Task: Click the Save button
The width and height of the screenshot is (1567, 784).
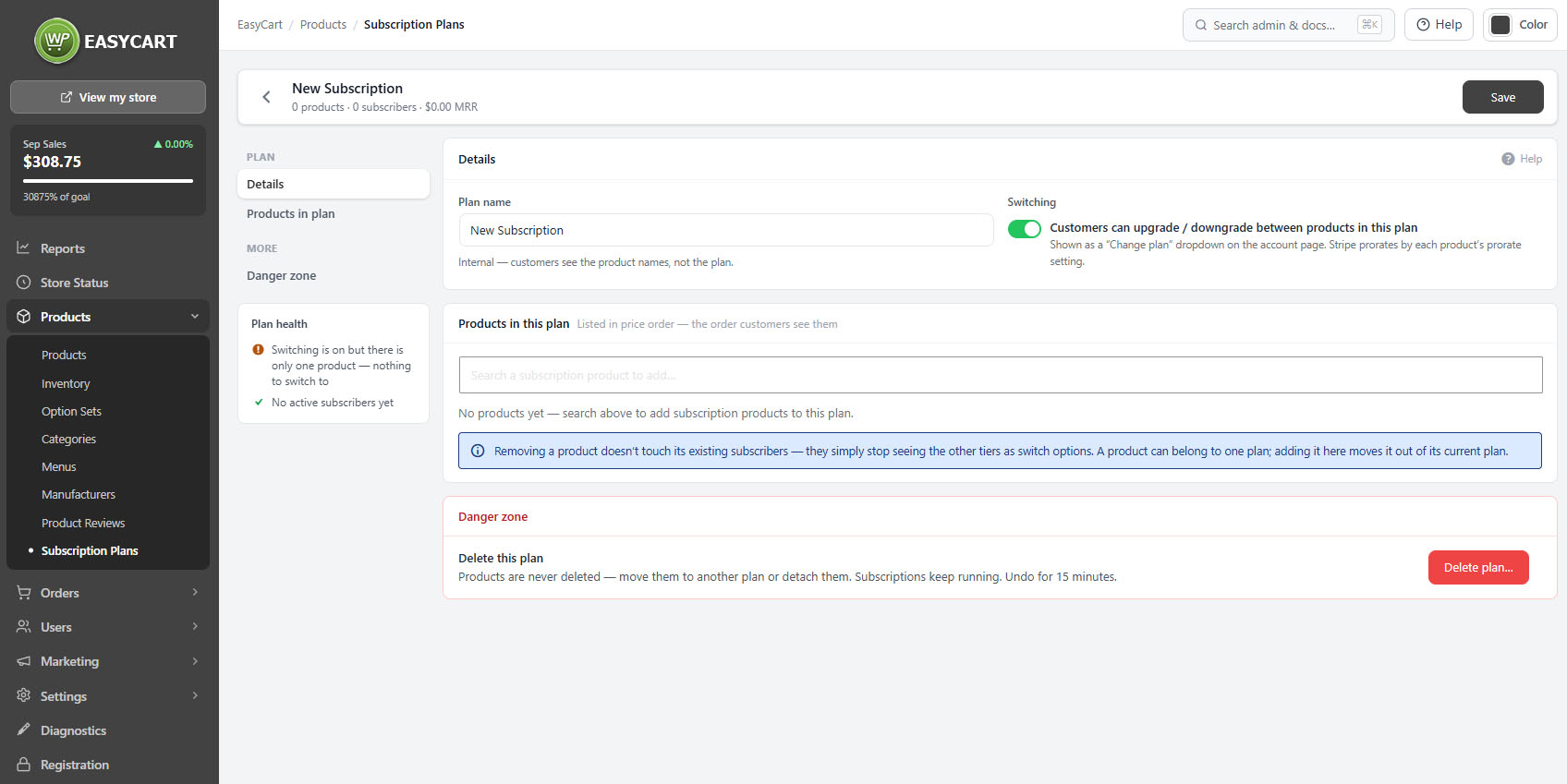Action: click(1502, 97)
